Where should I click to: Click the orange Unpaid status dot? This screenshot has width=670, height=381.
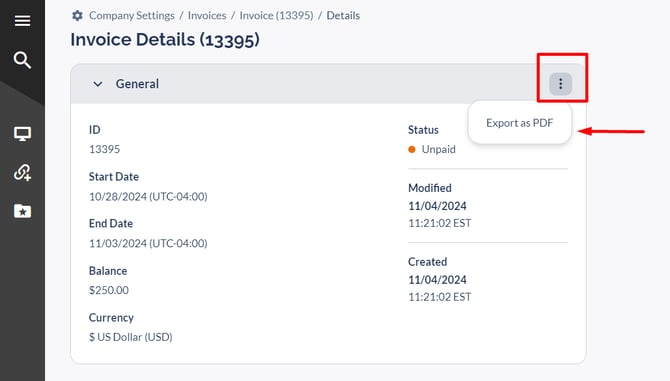[x=412, y=149]
